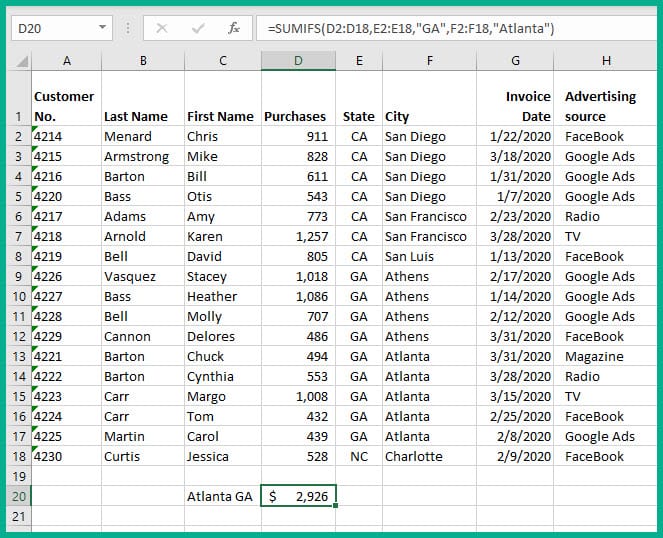Click the Cancel X icon in formula bar
This screenshot has width=663, height=538.
[163, 29]
